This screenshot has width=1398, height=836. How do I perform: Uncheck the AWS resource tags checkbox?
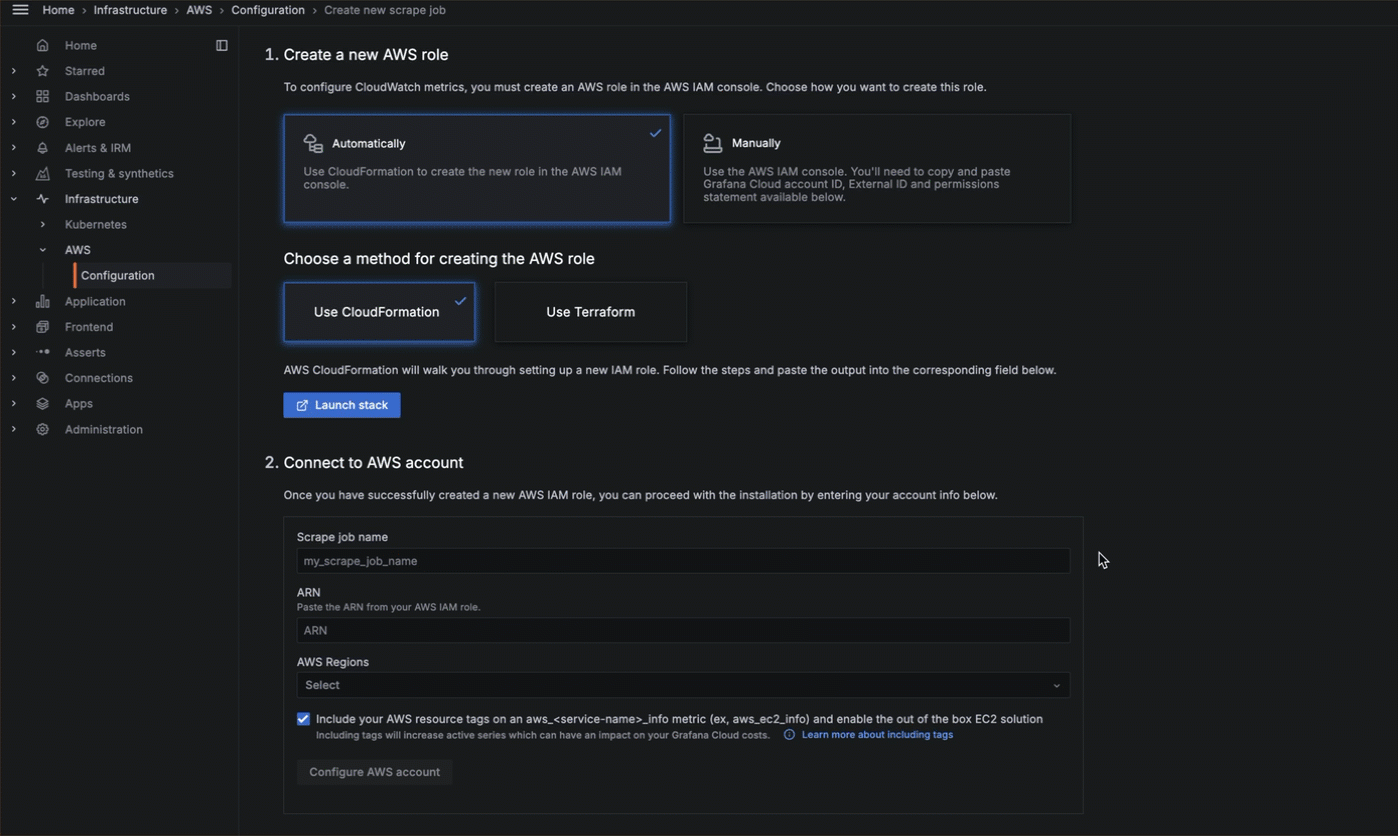[x=303, y=719]
